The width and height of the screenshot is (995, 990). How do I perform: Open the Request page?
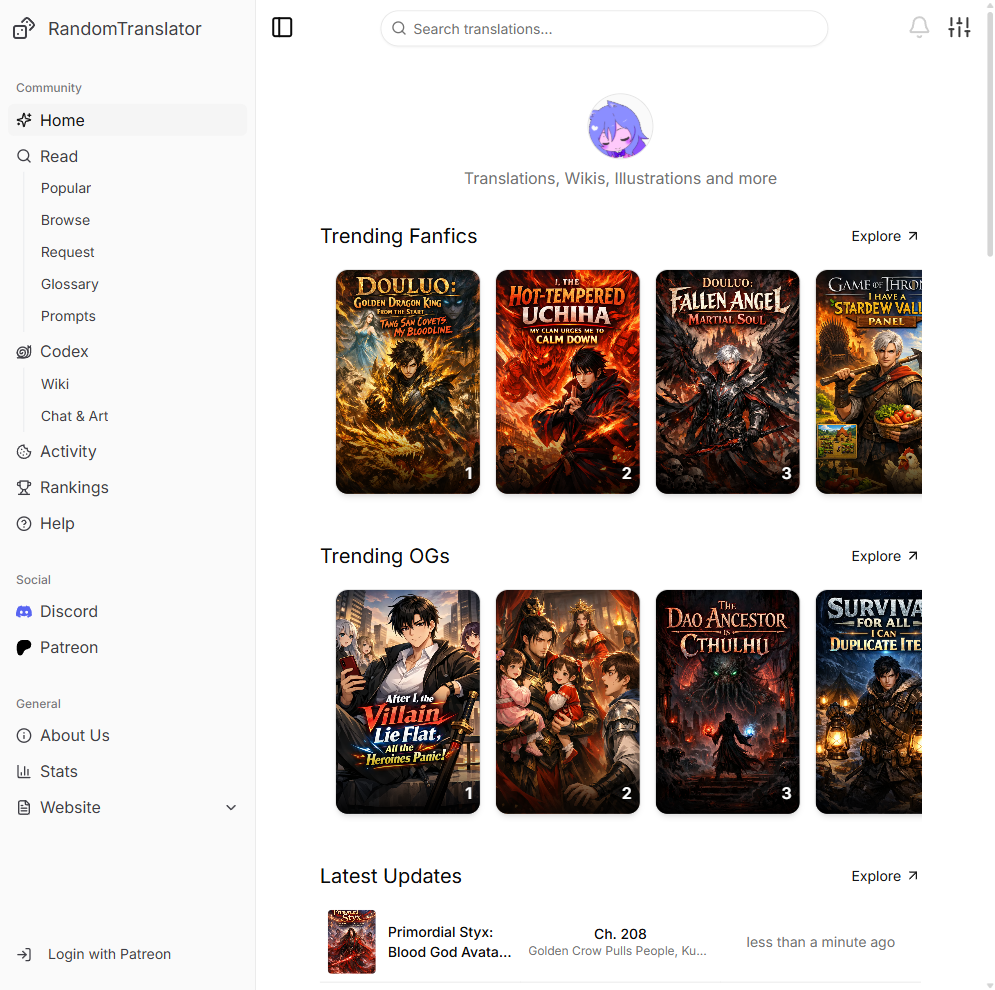click(x=67, y=253)
